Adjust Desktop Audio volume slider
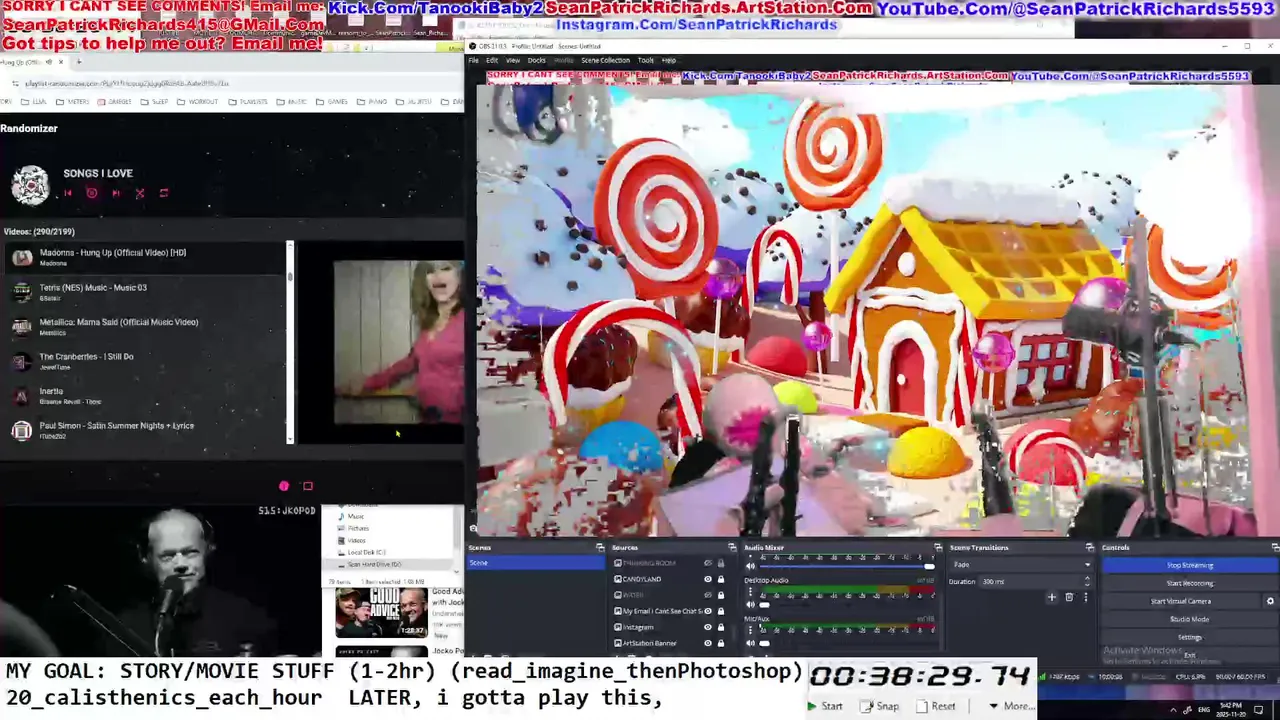The height and width of the screenshot is (720, 1280). coord(848,604)
